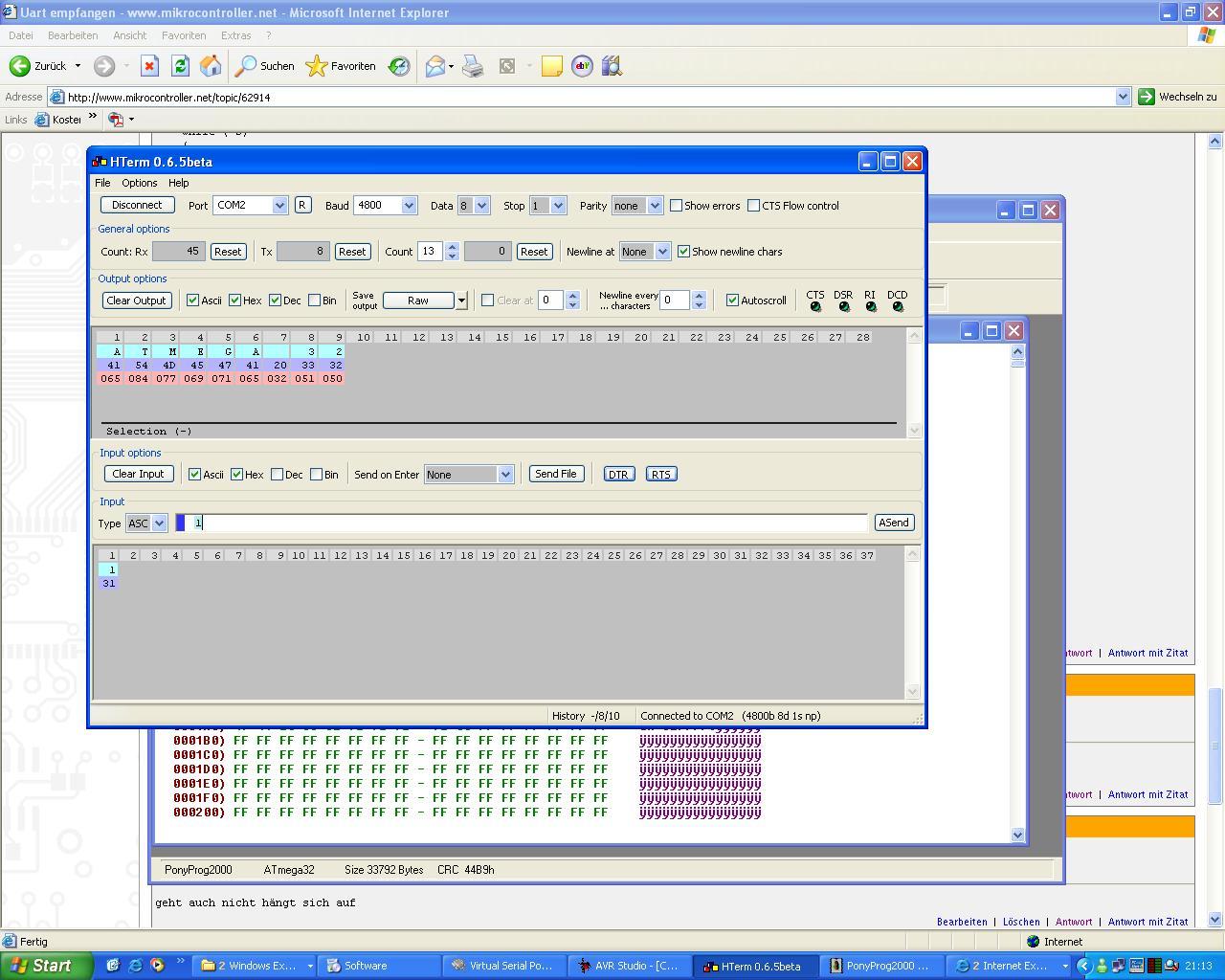Open HTerm Help menu
The height and width of the screenshot is (980, 1225).
179,183
